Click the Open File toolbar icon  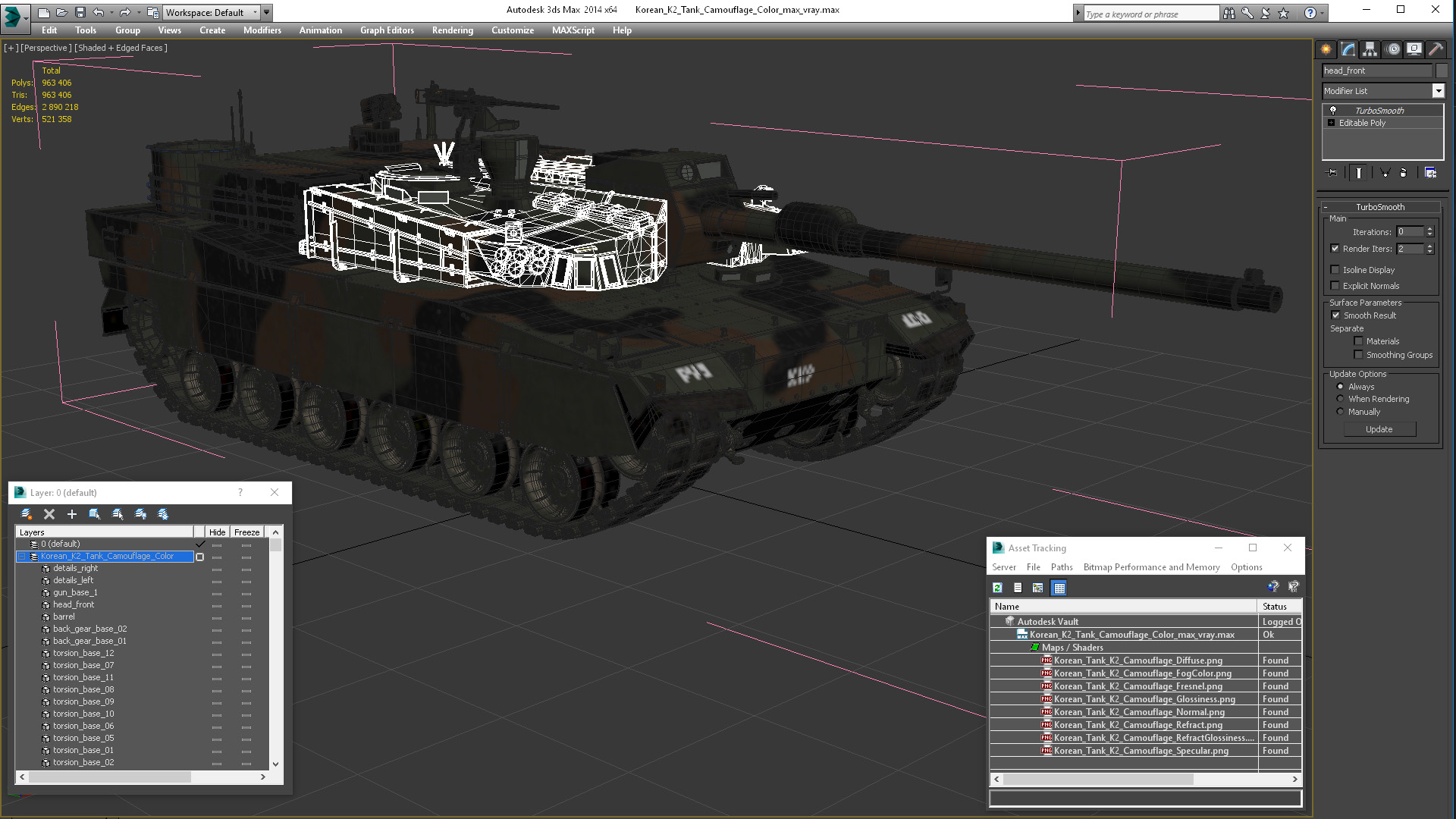(x=61, y=12)
